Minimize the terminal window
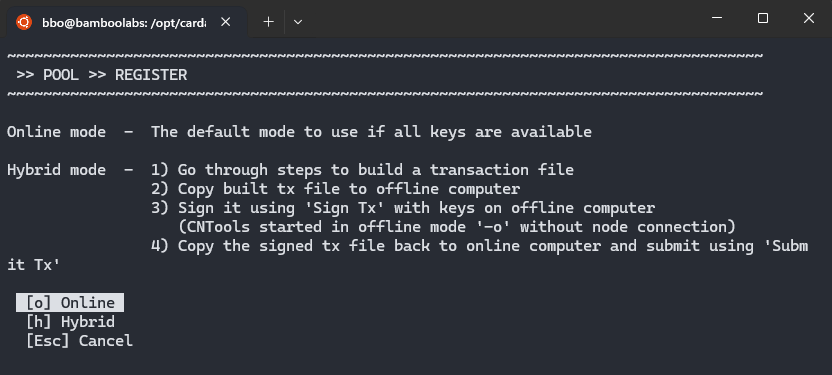 coord(717,18)
